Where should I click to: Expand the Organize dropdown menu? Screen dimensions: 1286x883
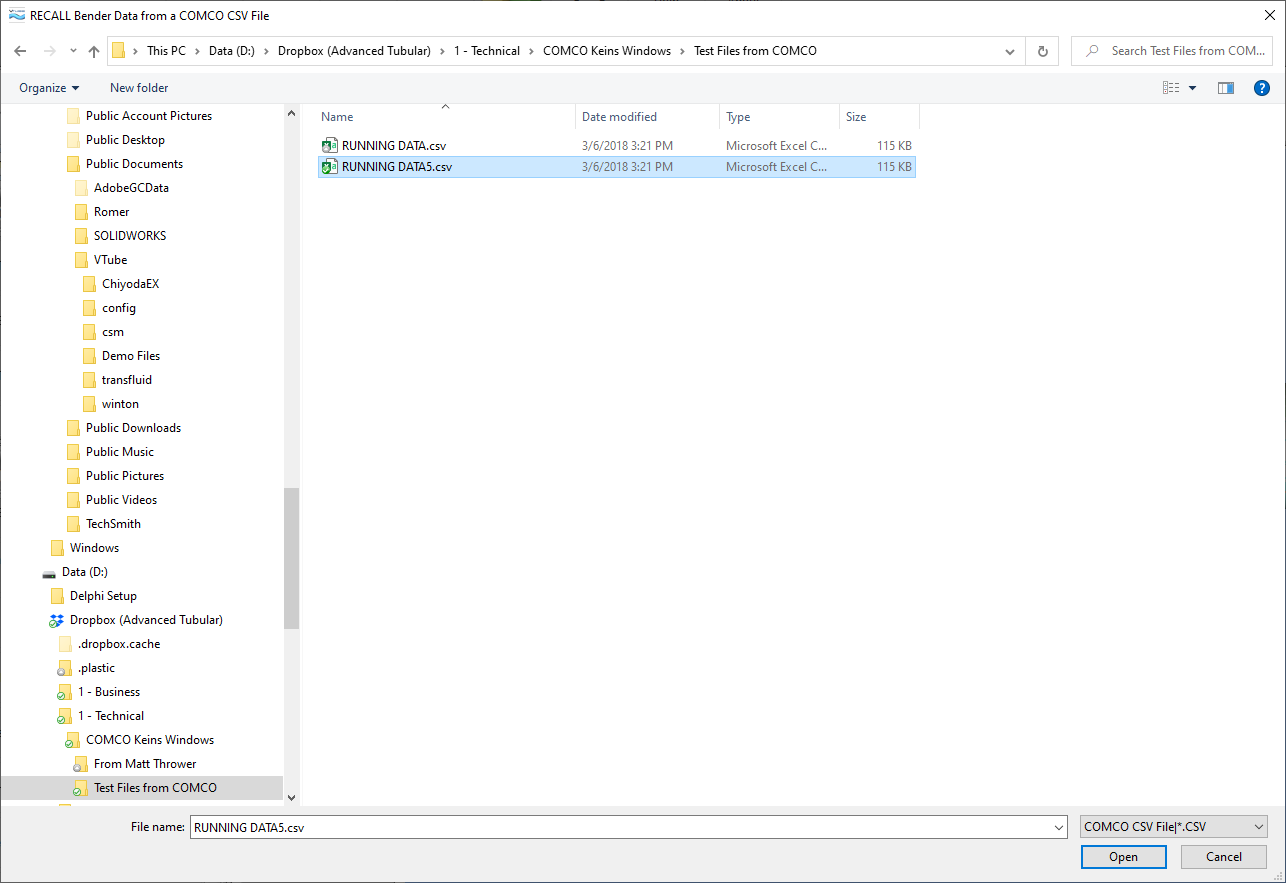point(49,88)
